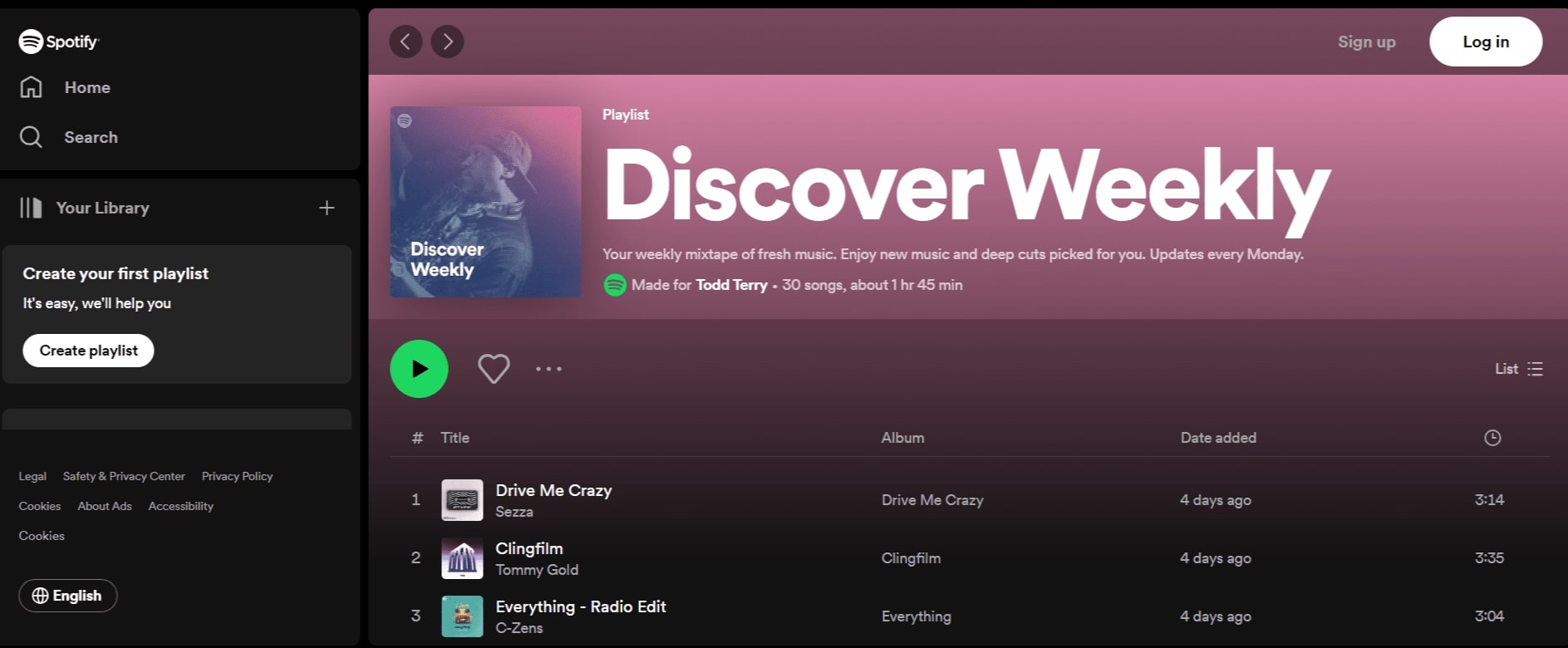Click the Log in button
Screen dimensions: 1568x648
(1485, 42)
